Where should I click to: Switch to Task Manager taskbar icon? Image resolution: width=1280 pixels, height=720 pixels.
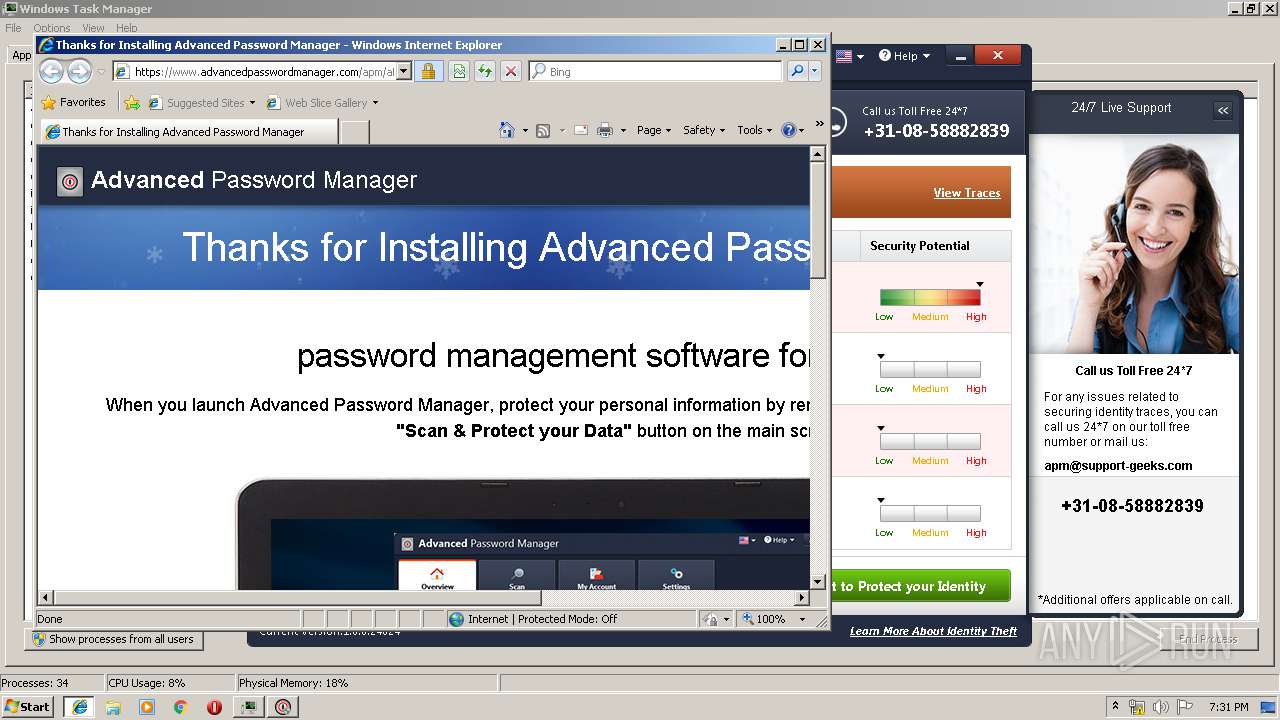(x=248, y=707)
